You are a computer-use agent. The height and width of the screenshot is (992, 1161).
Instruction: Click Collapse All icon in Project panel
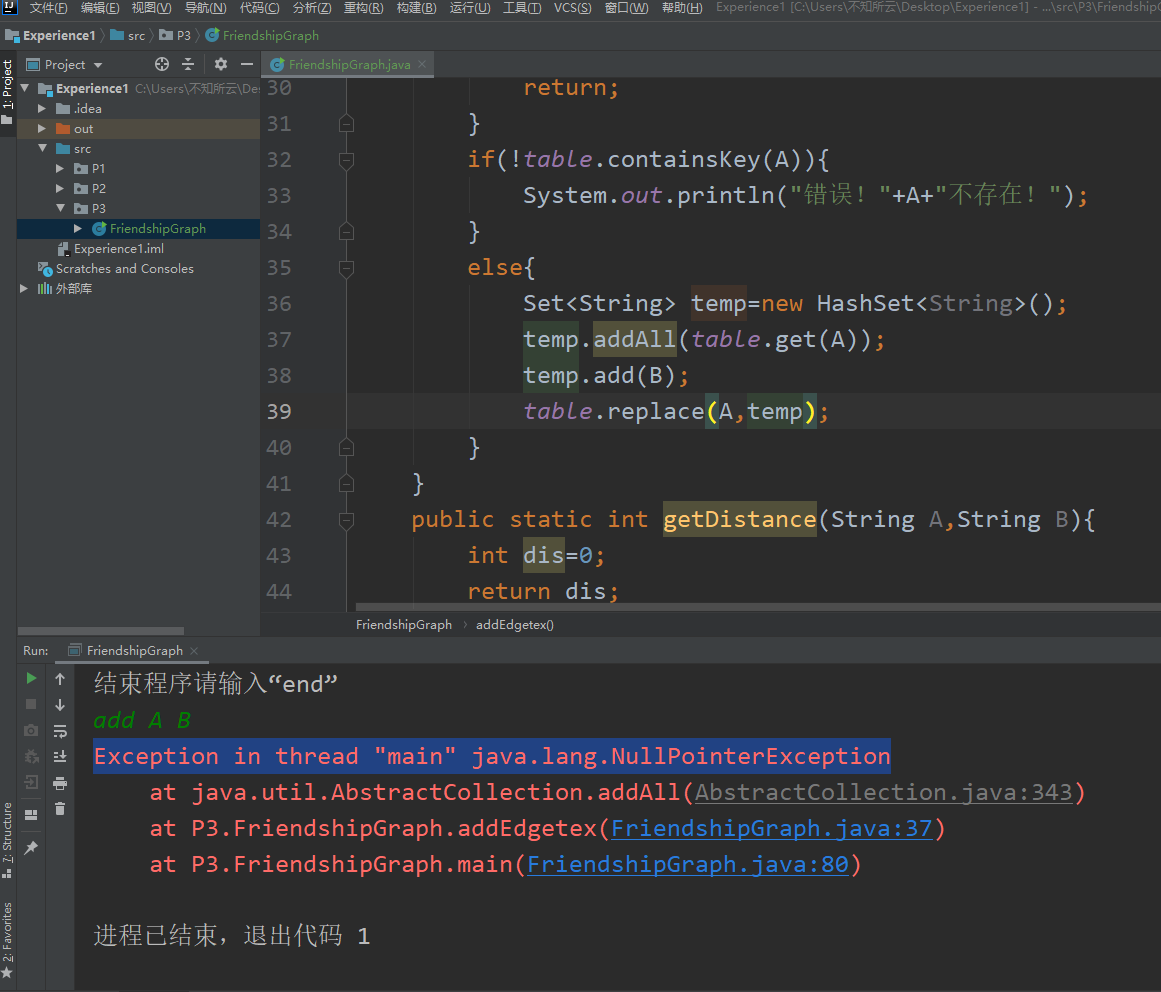(188, 64)
